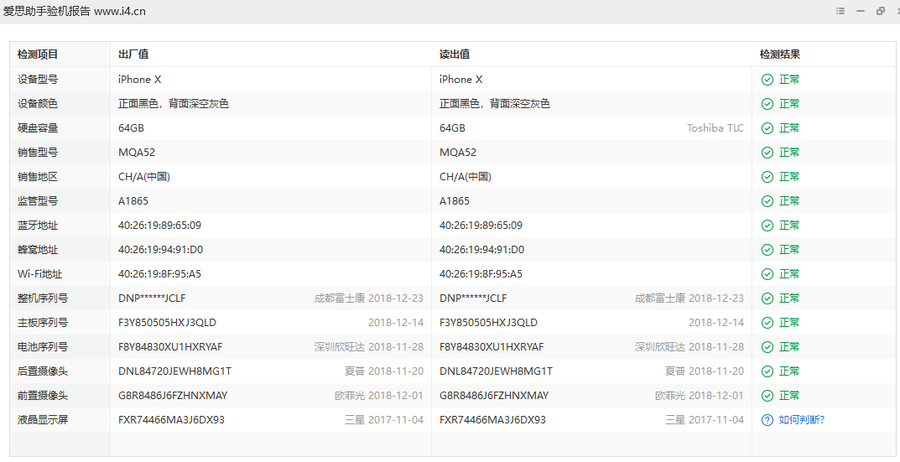Click the green check icon for 电池序列号
Screen dimensions: 900x462
click(767, 347)
